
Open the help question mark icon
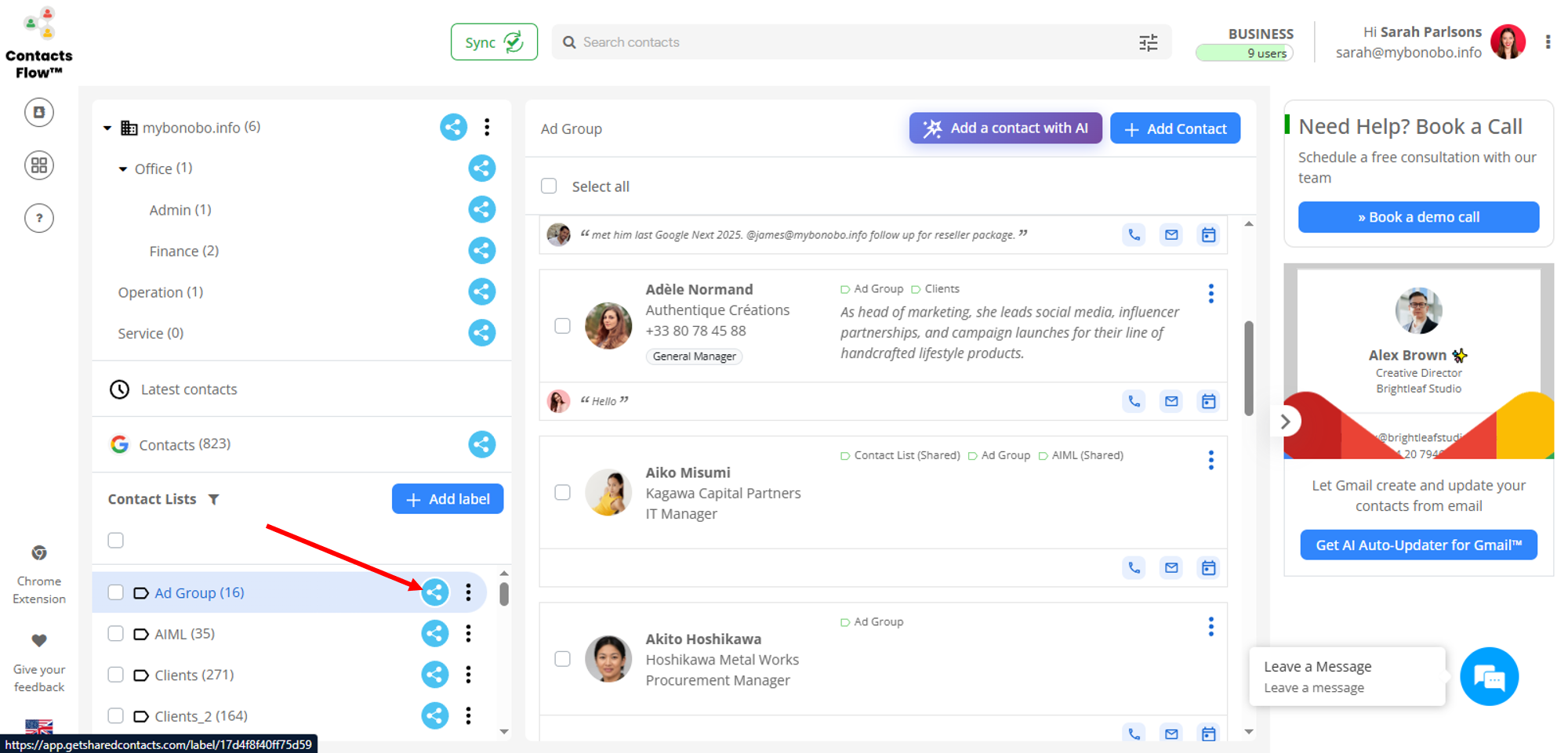[39, 218]
